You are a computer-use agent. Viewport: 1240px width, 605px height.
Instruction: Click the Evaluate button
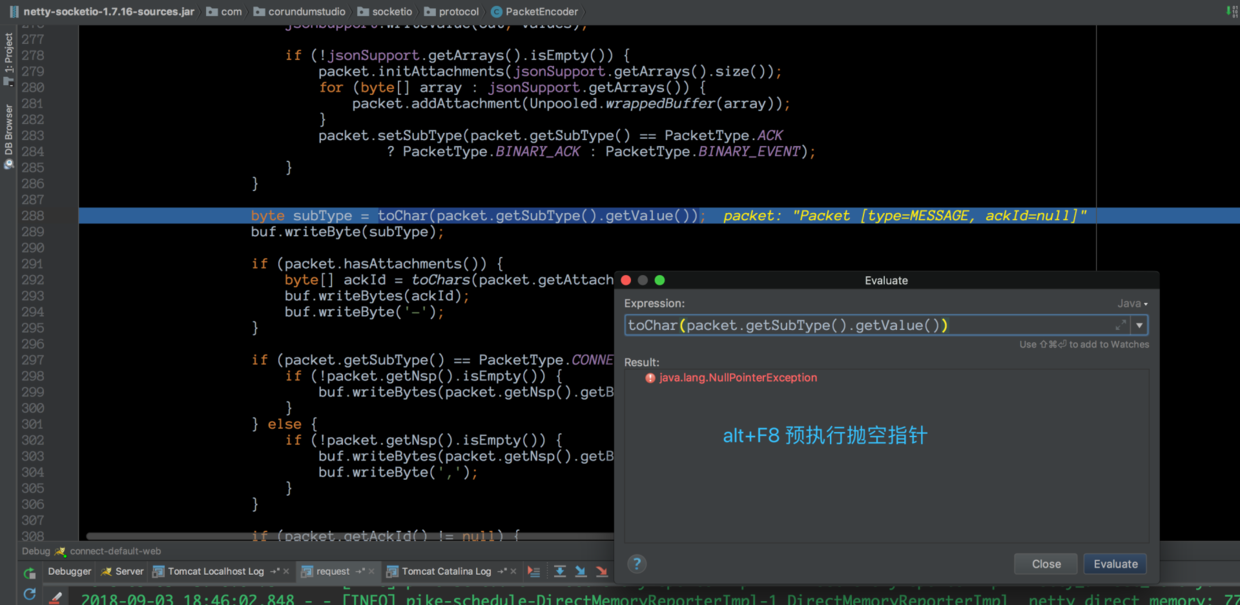tap(1115, 564)
